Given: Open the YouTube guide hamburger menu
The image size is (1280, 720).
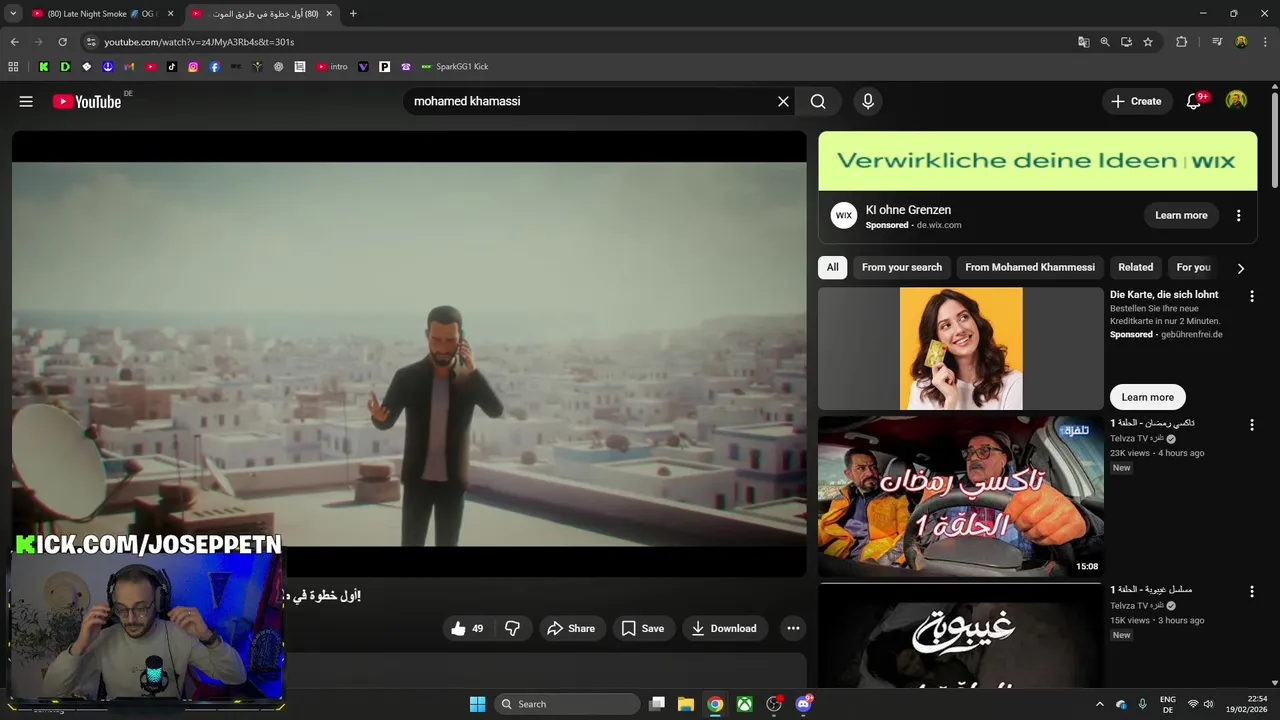Looking at the screenshot, I should (x=26, y=101).
